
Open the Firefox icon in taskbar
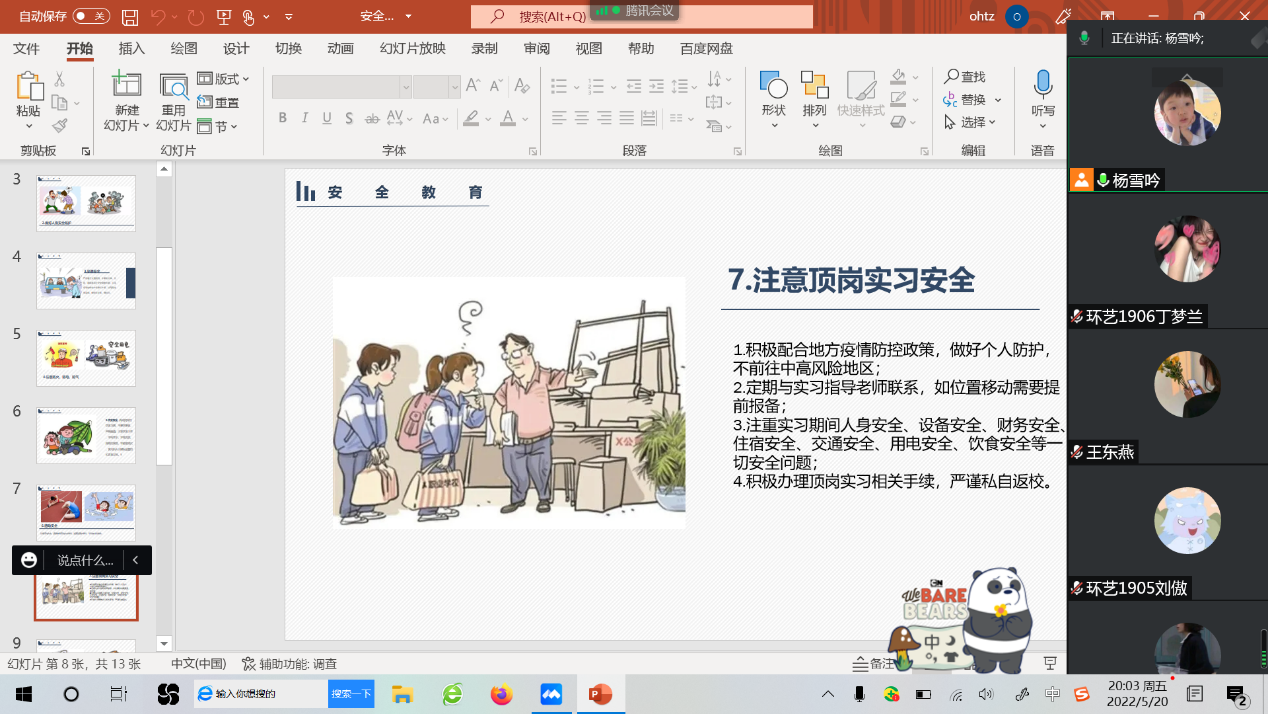(x=501, y=694)
